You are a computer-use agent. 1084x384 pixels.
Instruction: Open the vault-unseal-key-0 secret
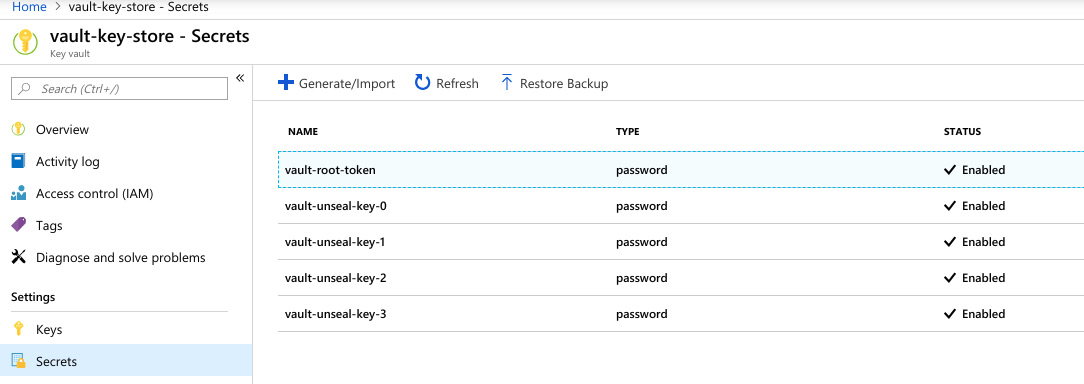(x=681, y=205)
